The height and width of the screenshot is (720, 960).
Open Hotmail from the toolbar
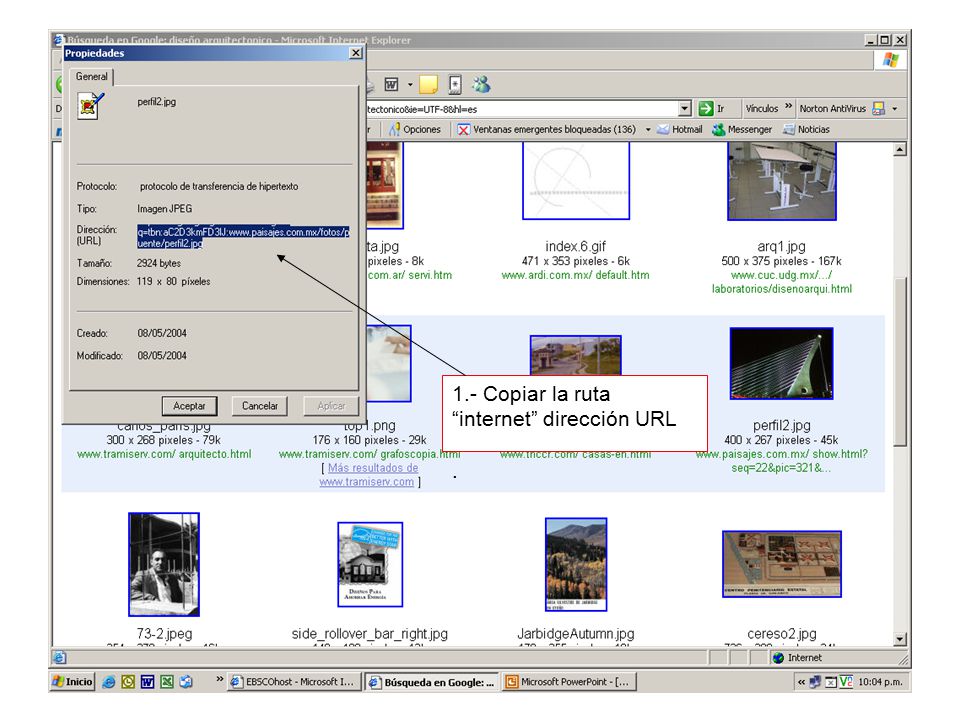pyautogui.click(x=680, y=129)
